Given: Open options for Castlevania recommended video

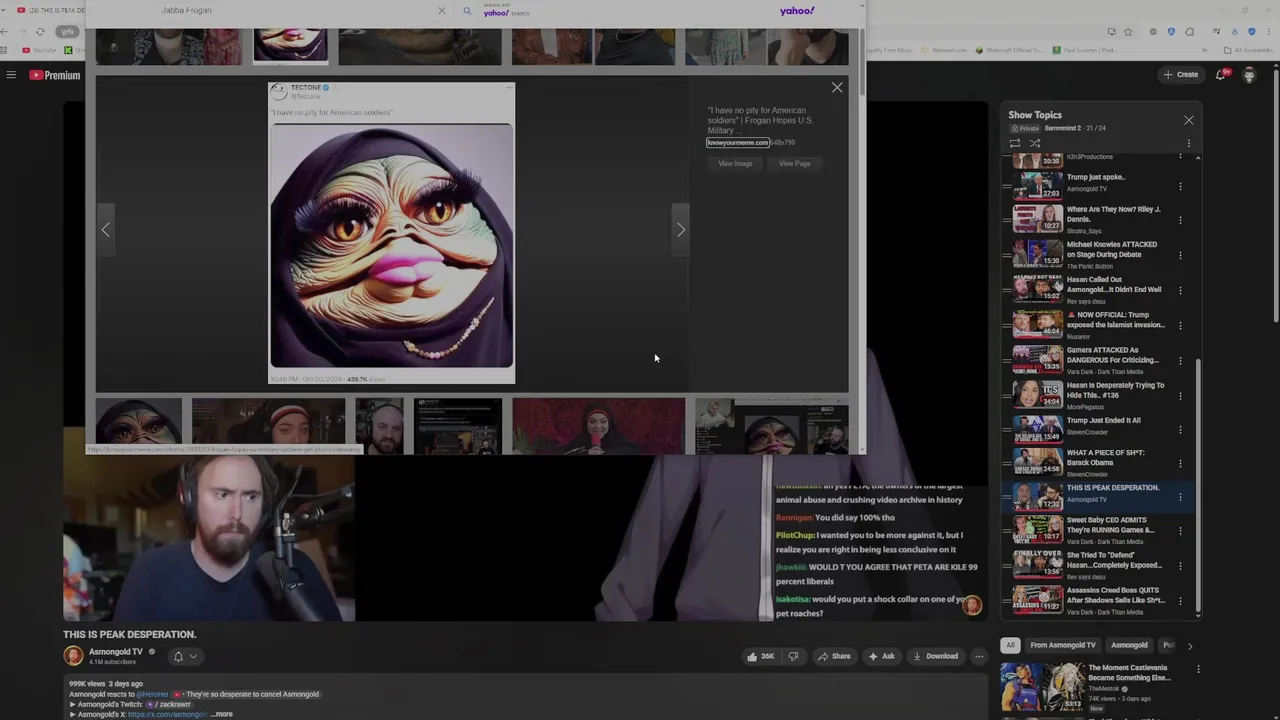Looking at the screenshot, I should click(1198, 670).
